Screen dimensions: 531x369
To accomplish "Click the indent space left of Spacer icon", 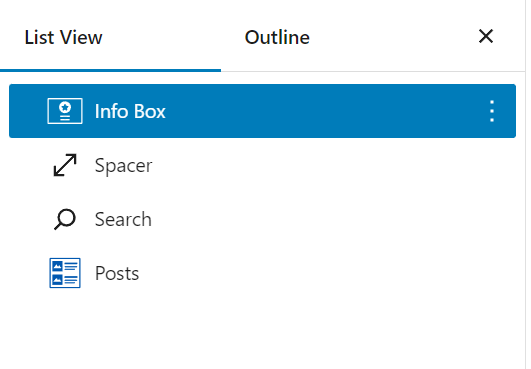I will [28, 165].
